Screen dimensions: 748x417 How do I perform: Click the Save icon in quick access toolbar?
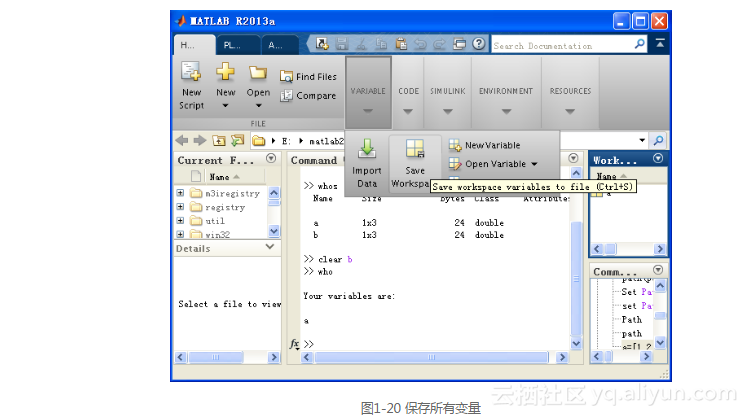342,44
